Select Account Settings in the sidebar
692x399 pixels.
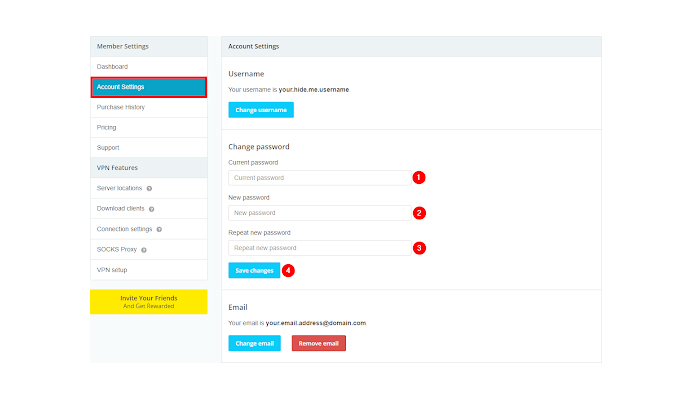coord(149,87)
